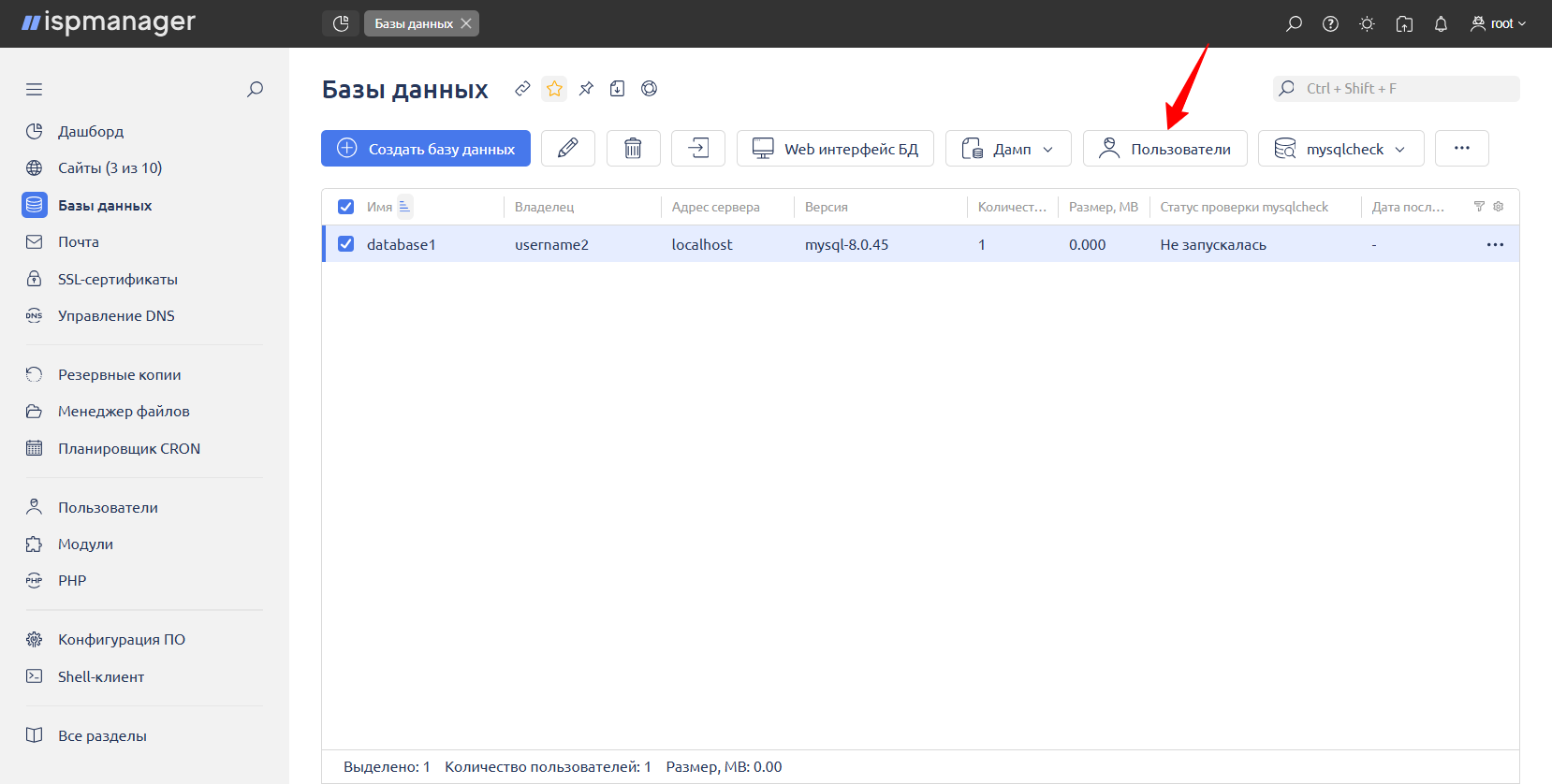Open Почта in the sidebar
Viewport: 1552px width, 784px height.
(79, 242)
